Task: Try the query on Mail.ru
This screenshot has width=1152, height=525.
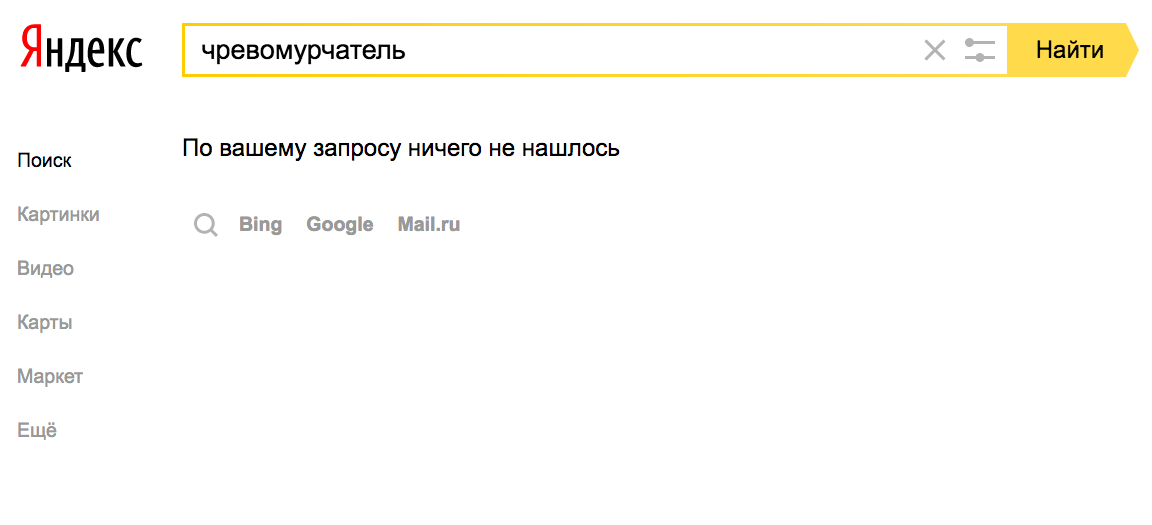Action: pyautogui.click(x=429, y=225)
